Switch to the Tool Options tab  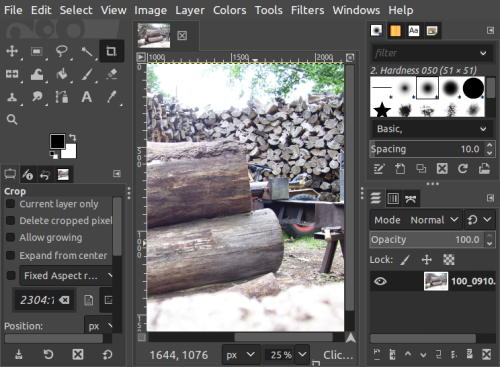[x=10, y=174]
